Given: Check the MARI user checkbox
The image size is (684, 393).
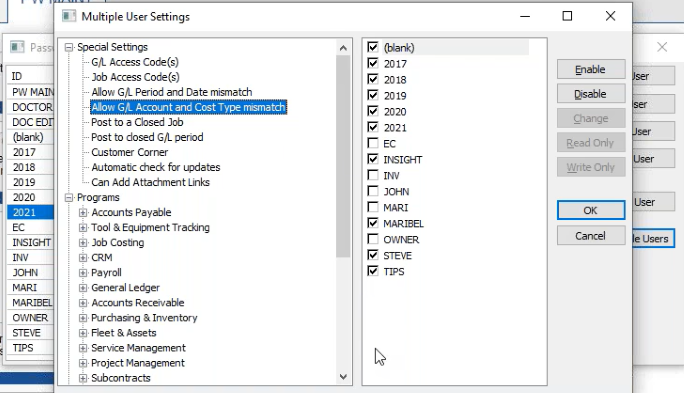Looking at the screenshot, I should point(373,207).
